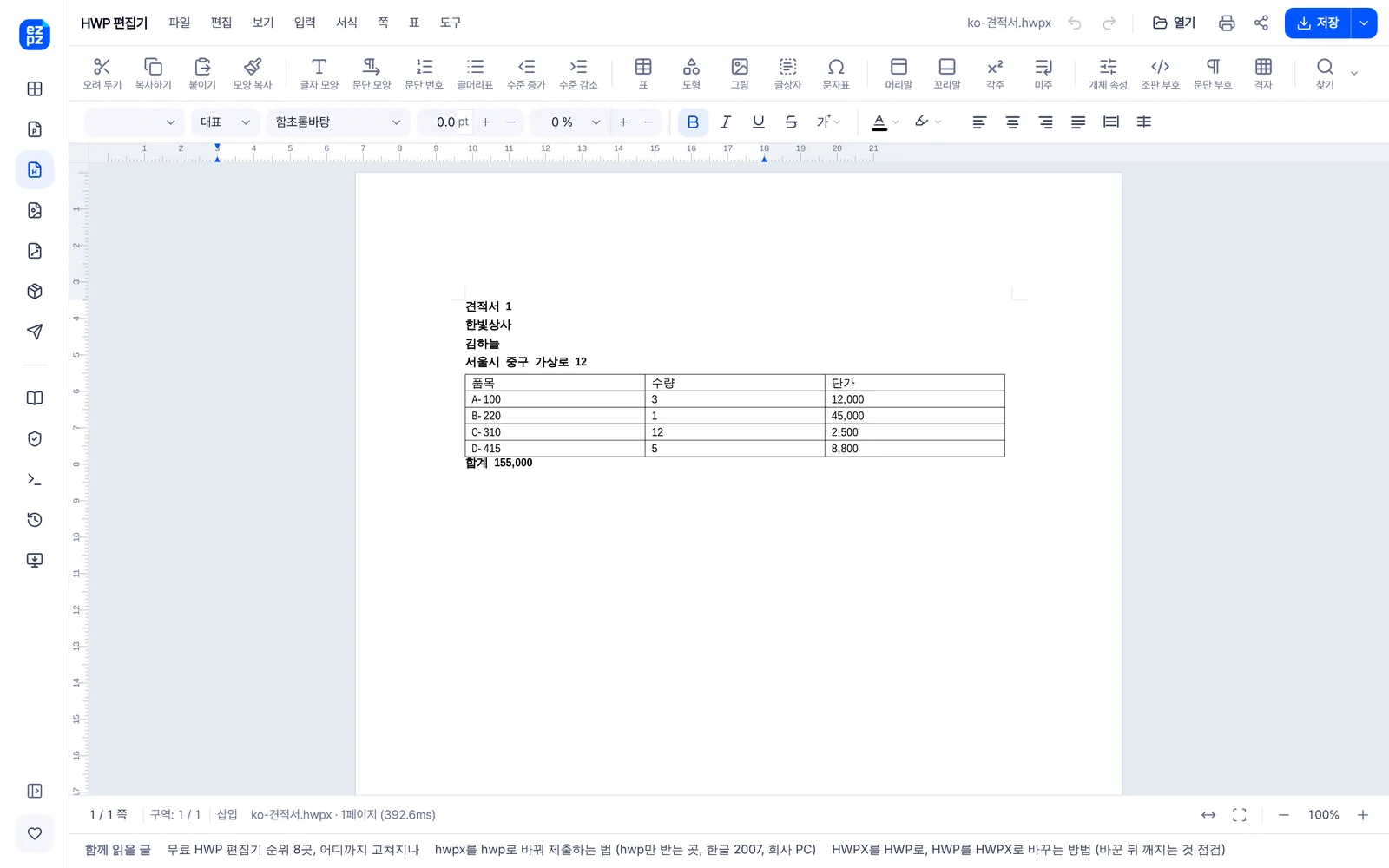The height and width of the screenshot is (868, 1389).
Task: Toggle Italic formatting
Action: click(726, 122)
